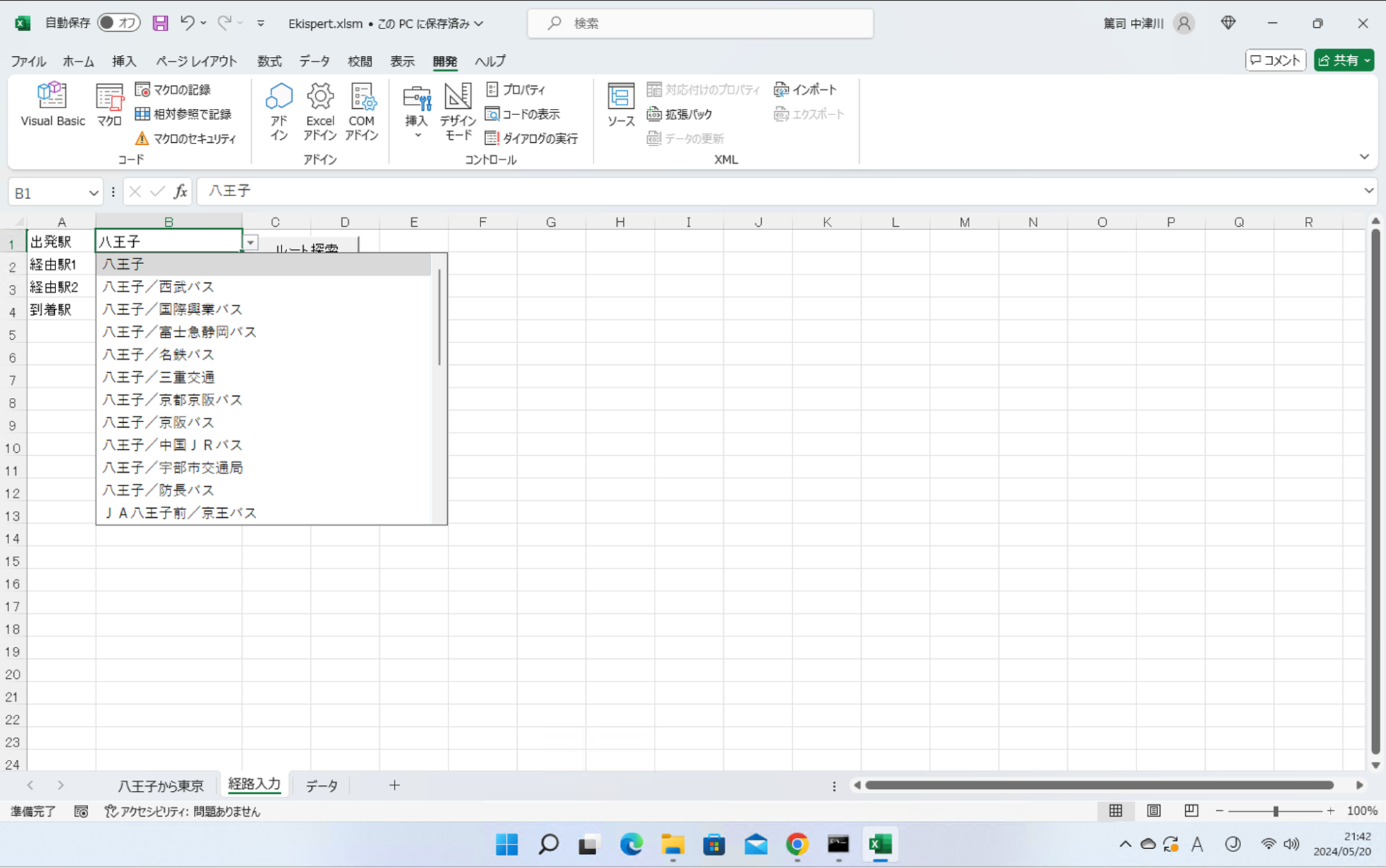Switch to Page Layout view in status bar
Image resolution: width=1386 pixels, height=868 pixels.
click(x=1153, y=810)
